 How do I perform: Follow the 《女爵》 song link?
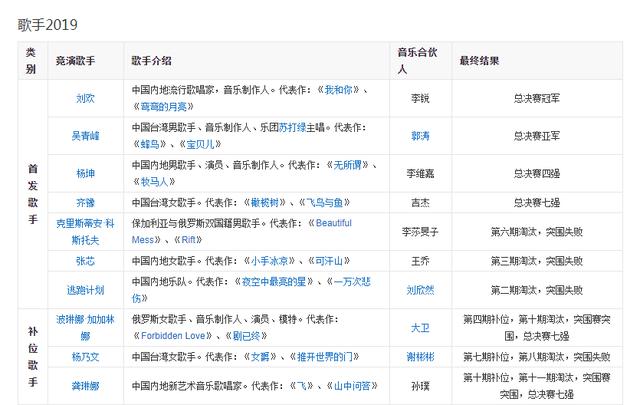(260, 357)
